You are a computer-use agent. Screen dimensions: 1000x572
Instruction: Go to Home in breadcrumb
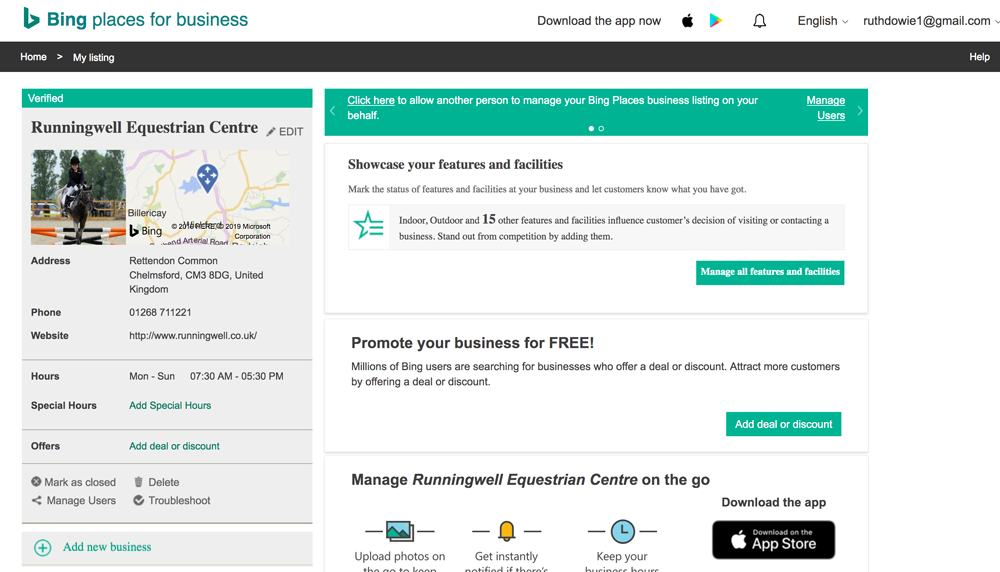33,57
